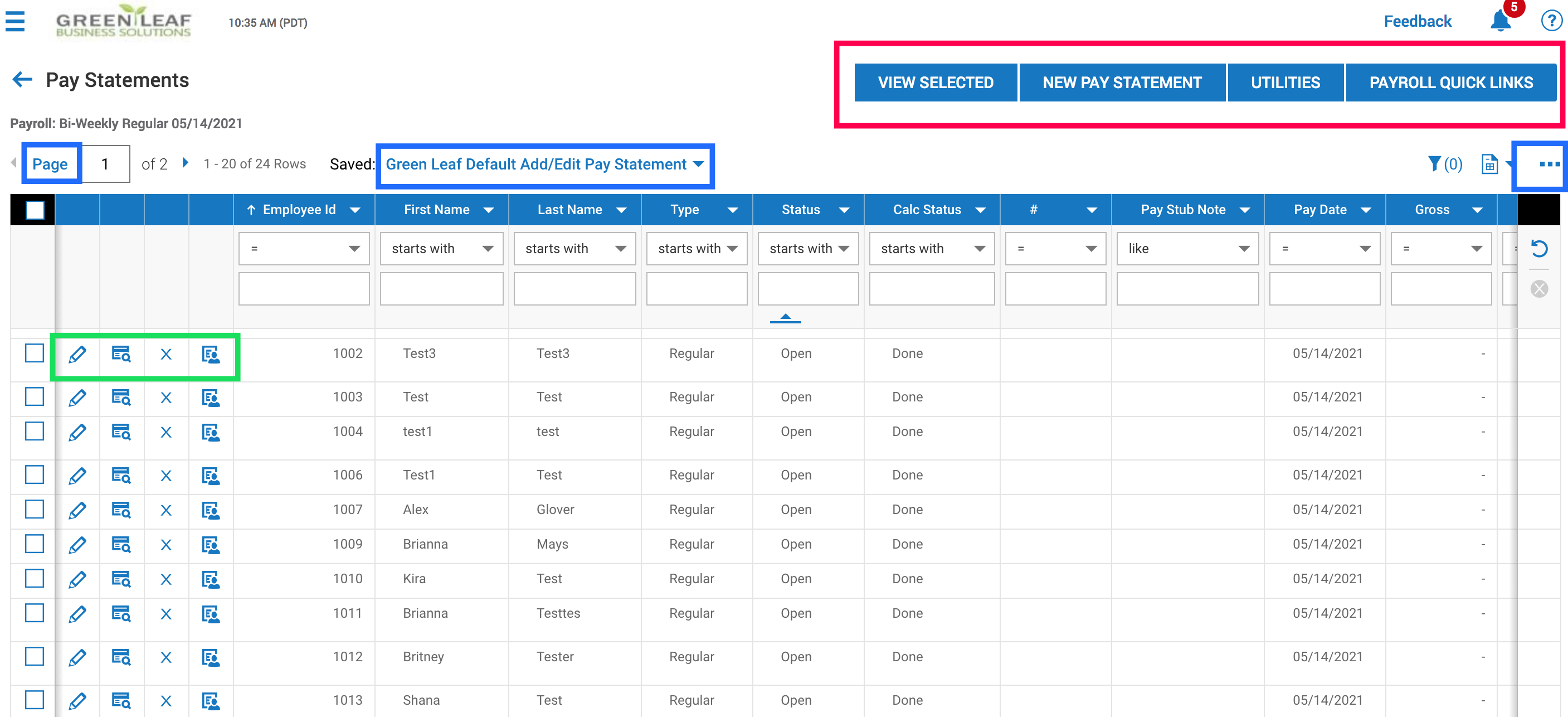Go back using the Pay Statements arrow
This screenshot has width=1568, height=717.
pyautogui.click(x=22, y=80)
